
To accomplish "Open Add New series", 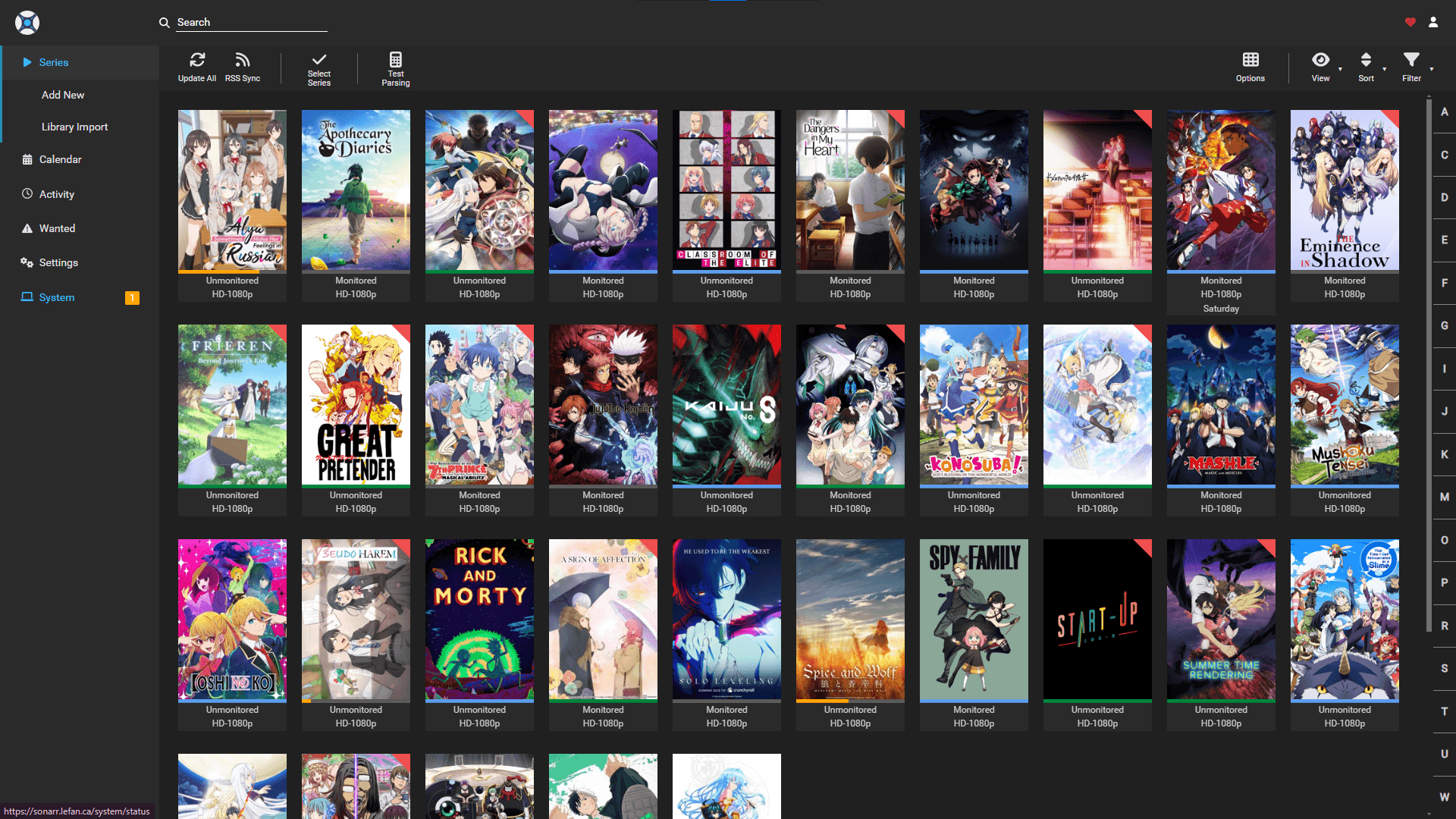I will click(63, 95).
